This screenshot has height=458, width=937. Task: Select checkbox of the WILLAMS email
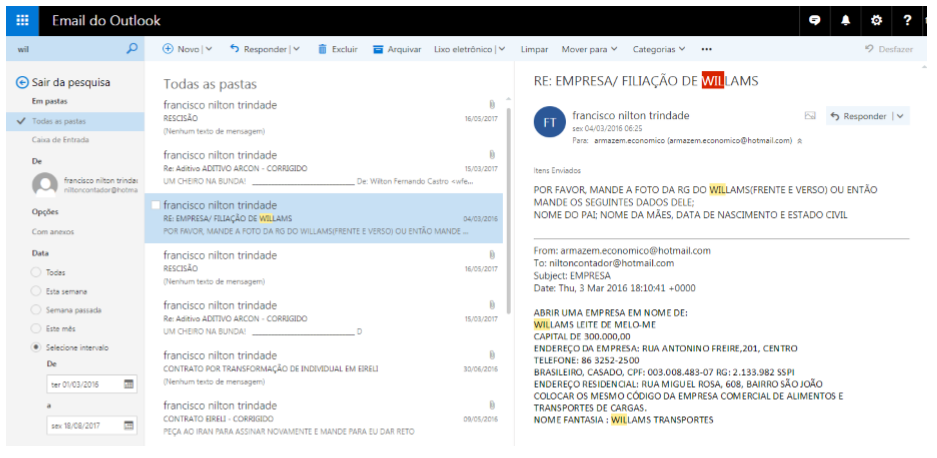pyautogui.click(x=155, y=205)
